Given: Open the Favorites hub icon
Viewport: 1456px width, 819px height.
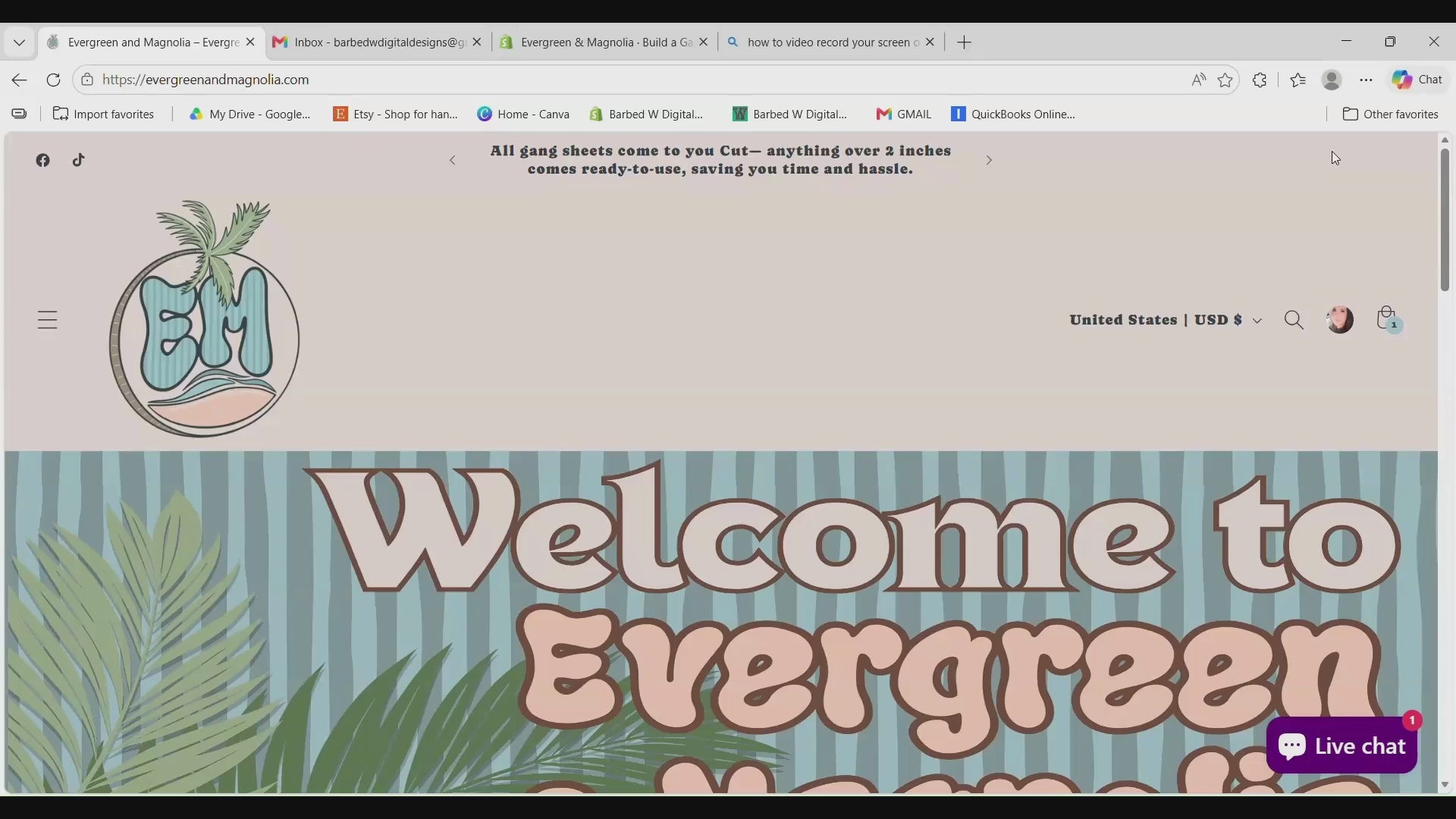Looking at the screenshot, I should (x=1298, y=80).
